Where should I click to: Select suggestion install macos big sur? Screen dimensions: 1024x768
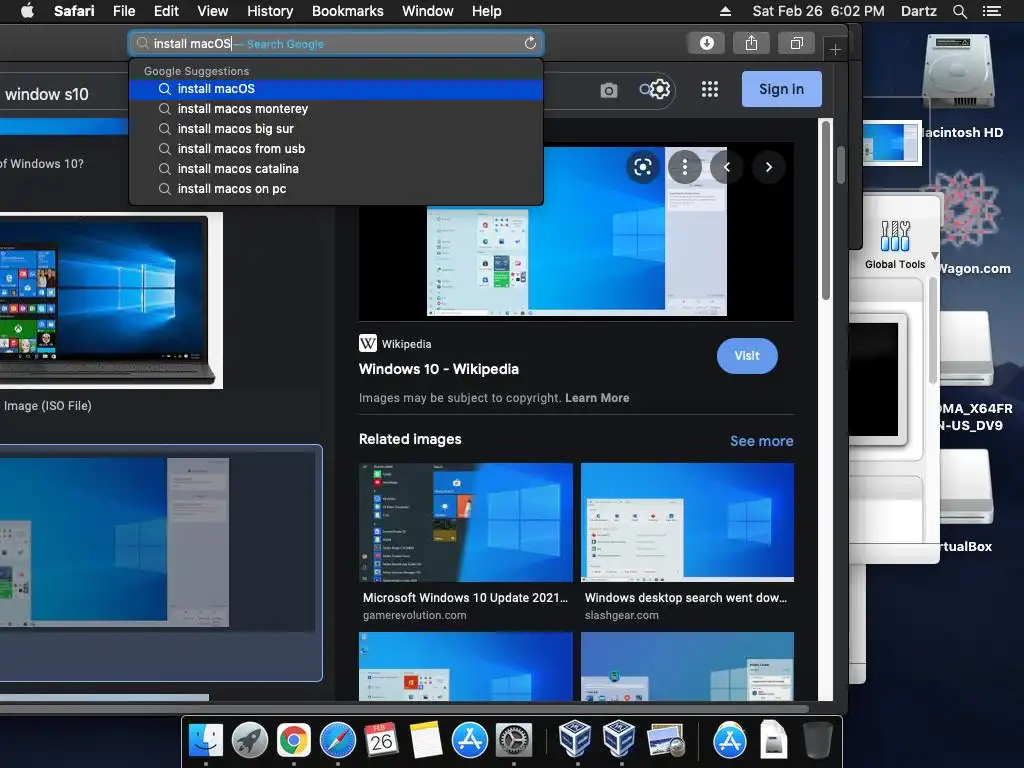click(336, 129)
